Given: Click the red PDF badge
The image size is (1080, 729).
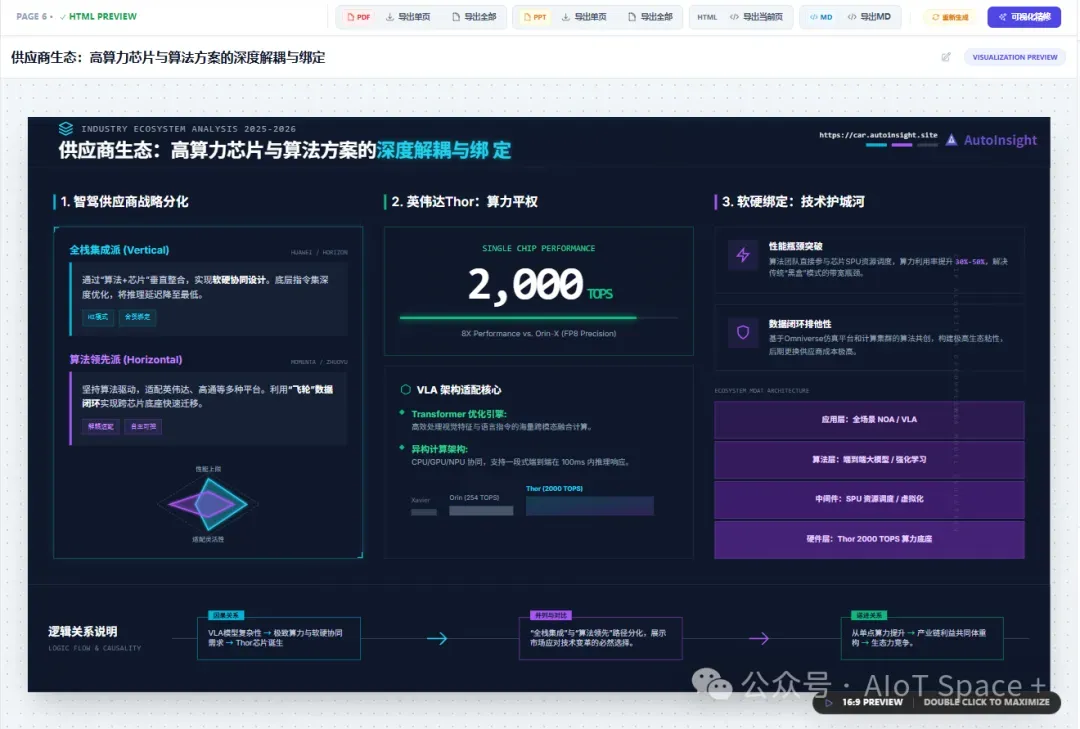Looking at the screenshot, I should [359, 17].
